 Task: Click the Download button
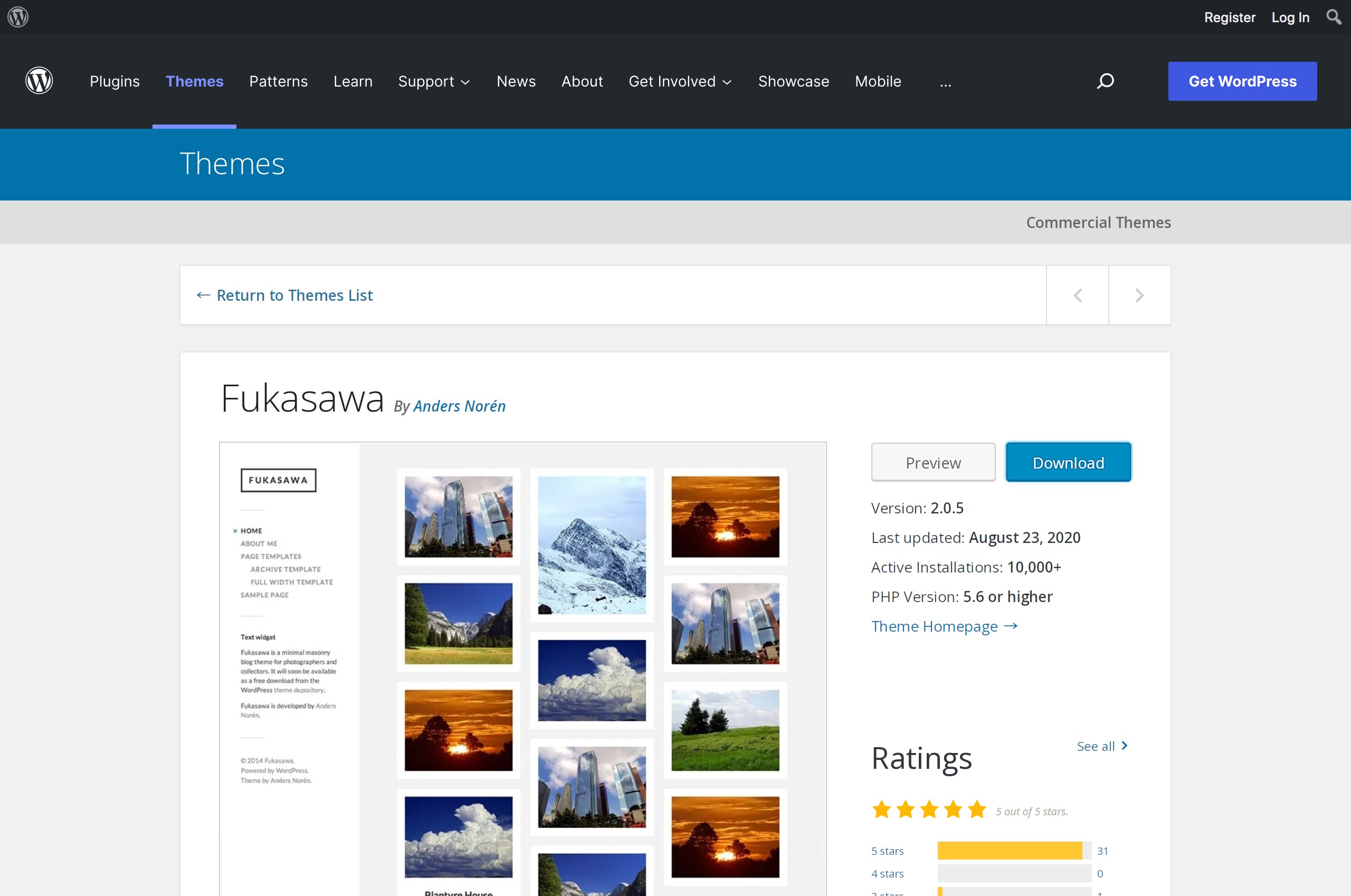pos(1068,462)
